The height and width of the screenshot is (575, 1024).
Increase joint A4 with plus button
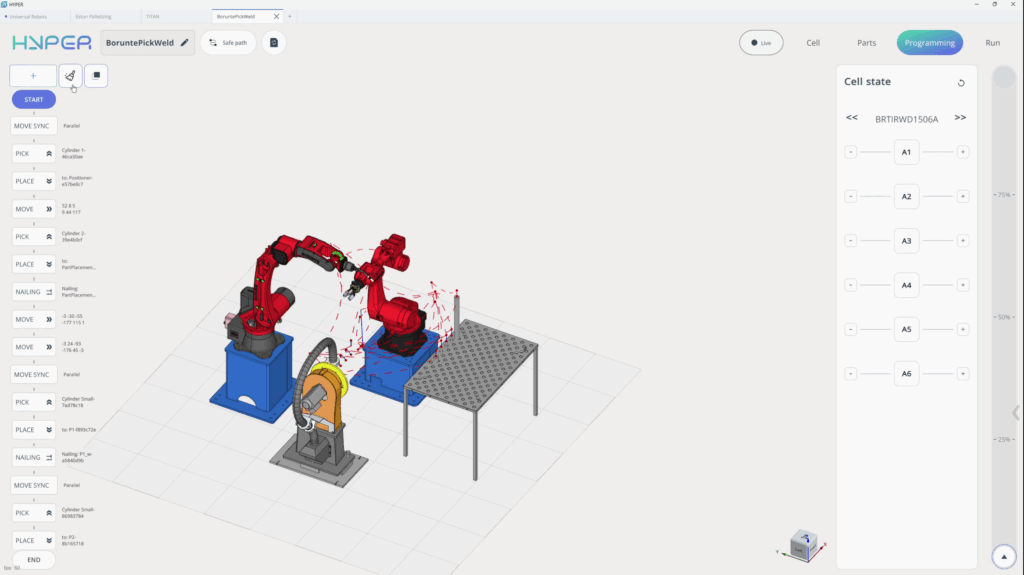tap(963, 285)
